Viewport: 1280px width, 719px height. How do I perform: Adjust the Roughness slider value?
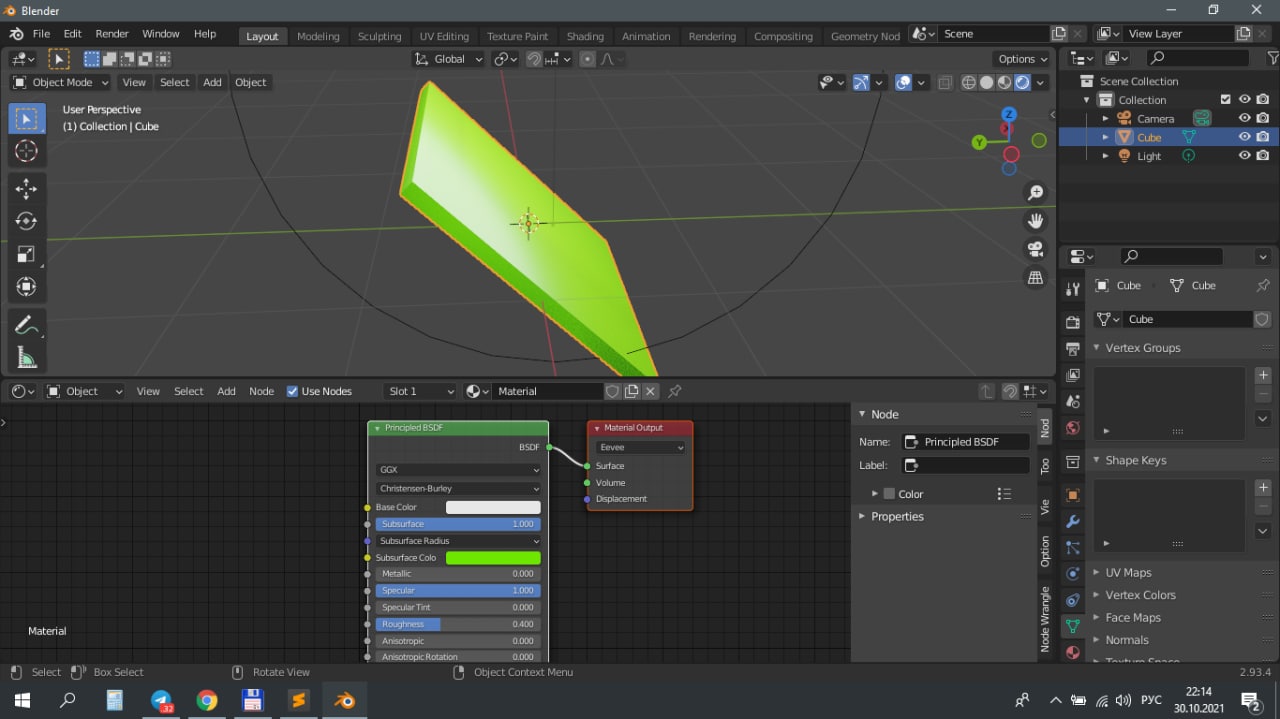459,624
